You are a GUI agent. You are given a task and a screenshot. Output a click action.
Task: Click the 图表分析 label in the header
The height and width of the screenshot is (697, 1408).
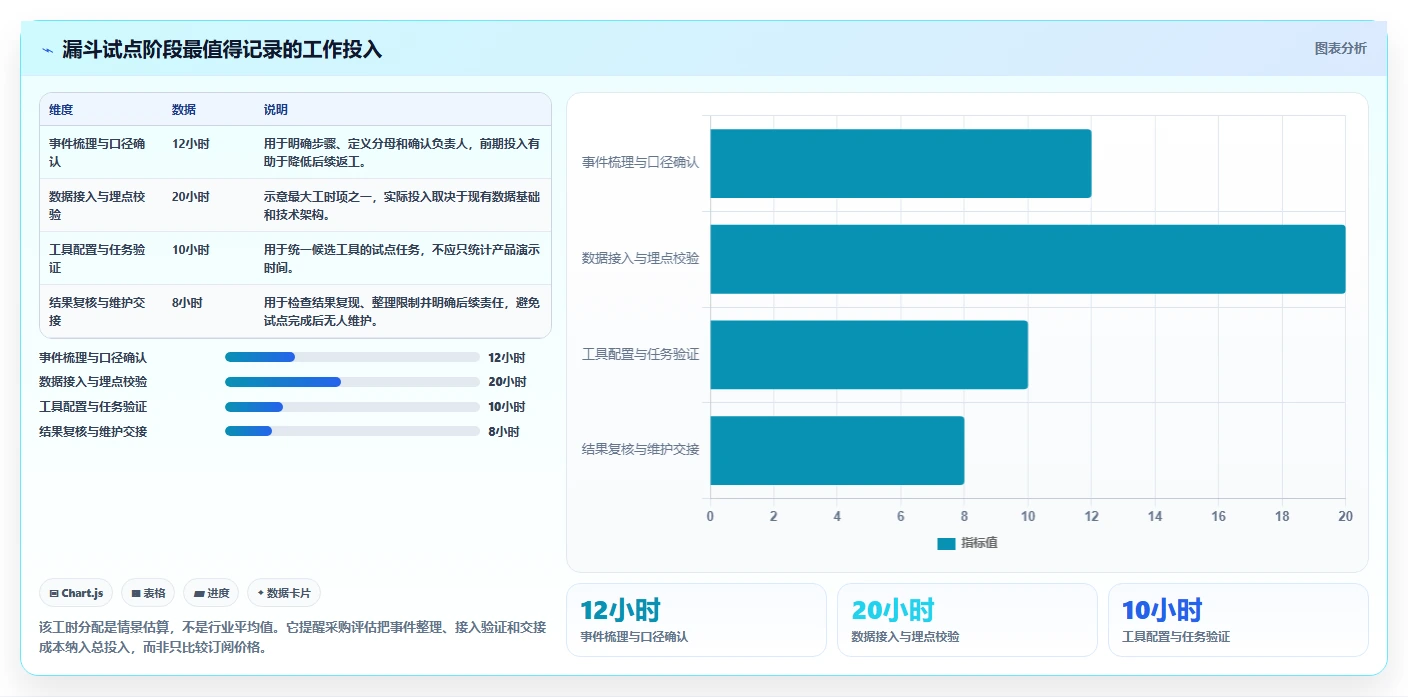[x=1340, y=48]
